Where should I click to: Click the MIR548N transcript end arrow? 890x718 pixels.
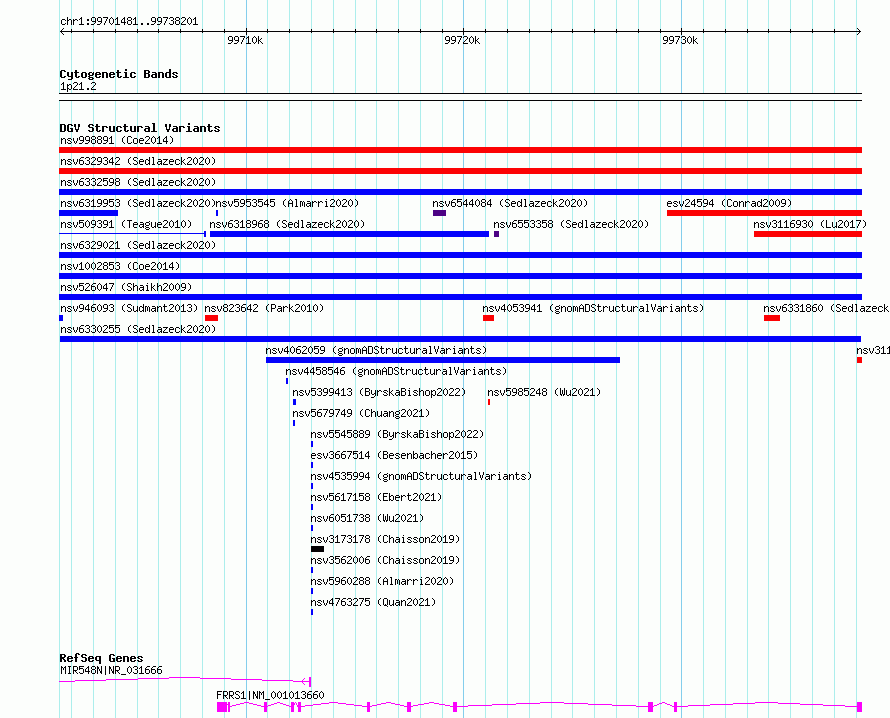[307, 681]
